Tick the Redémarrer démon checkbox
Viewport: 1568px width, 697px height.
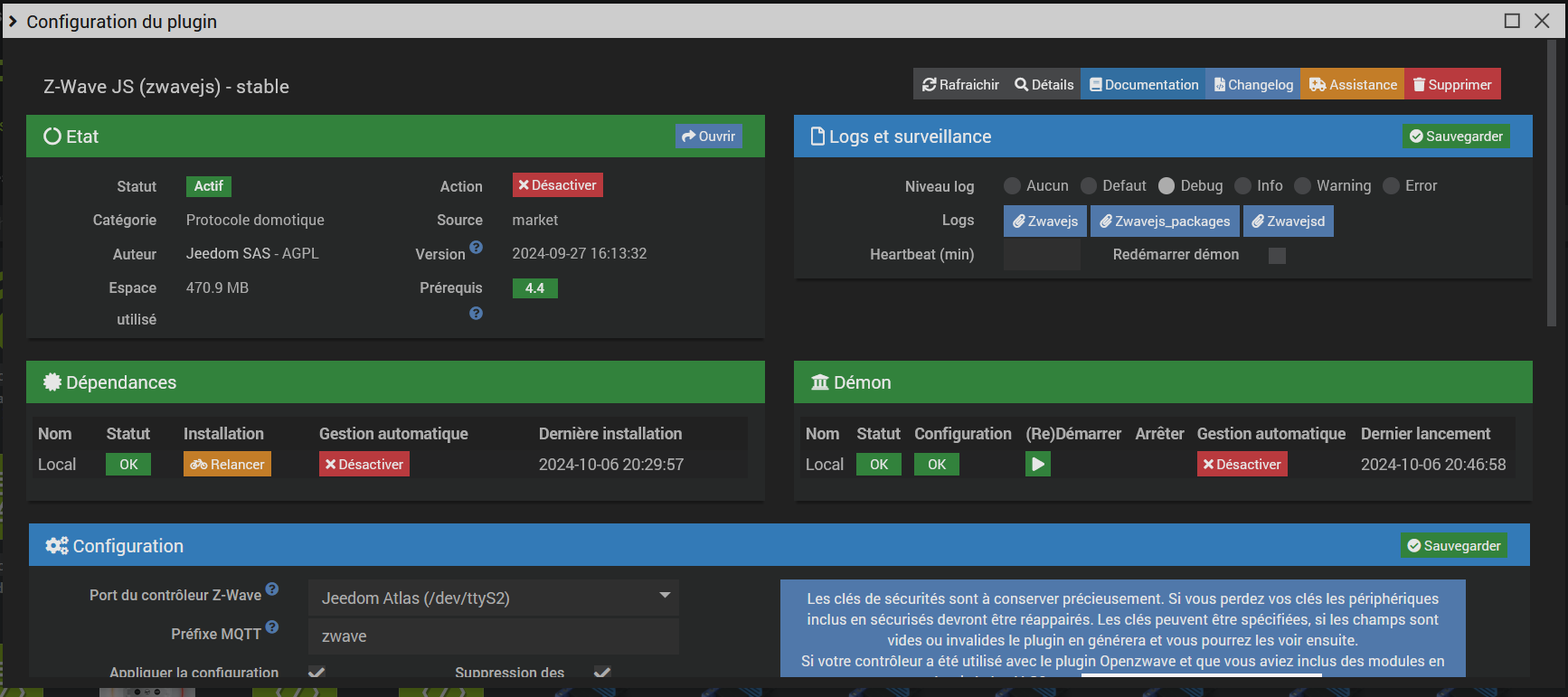coord(1277,256)
